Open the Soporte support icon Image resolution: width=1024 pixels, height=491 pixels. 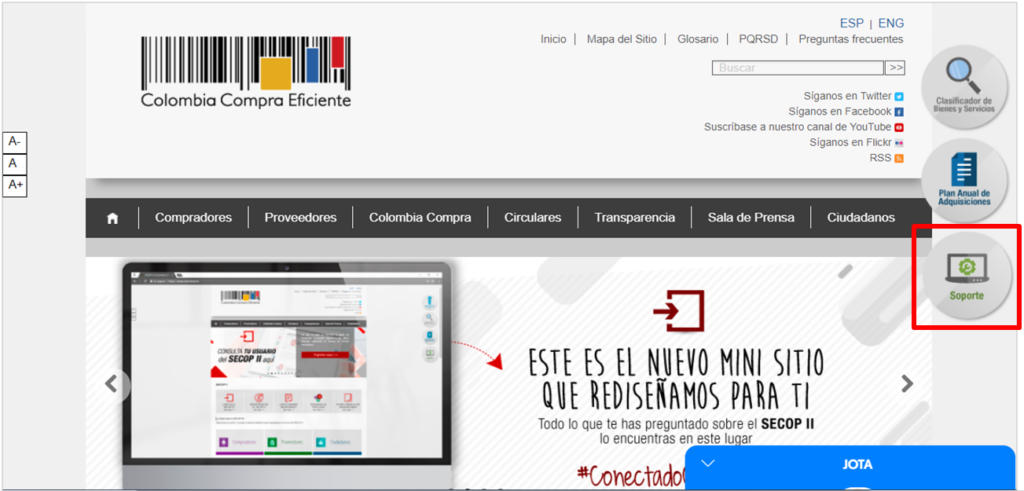pyautogui.click(x=967, y=276)
